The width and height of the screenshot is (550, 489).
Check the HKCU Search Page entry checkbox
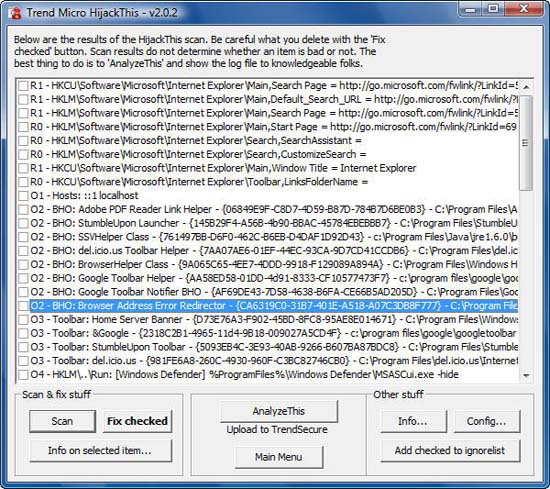(x=23, y=86)
